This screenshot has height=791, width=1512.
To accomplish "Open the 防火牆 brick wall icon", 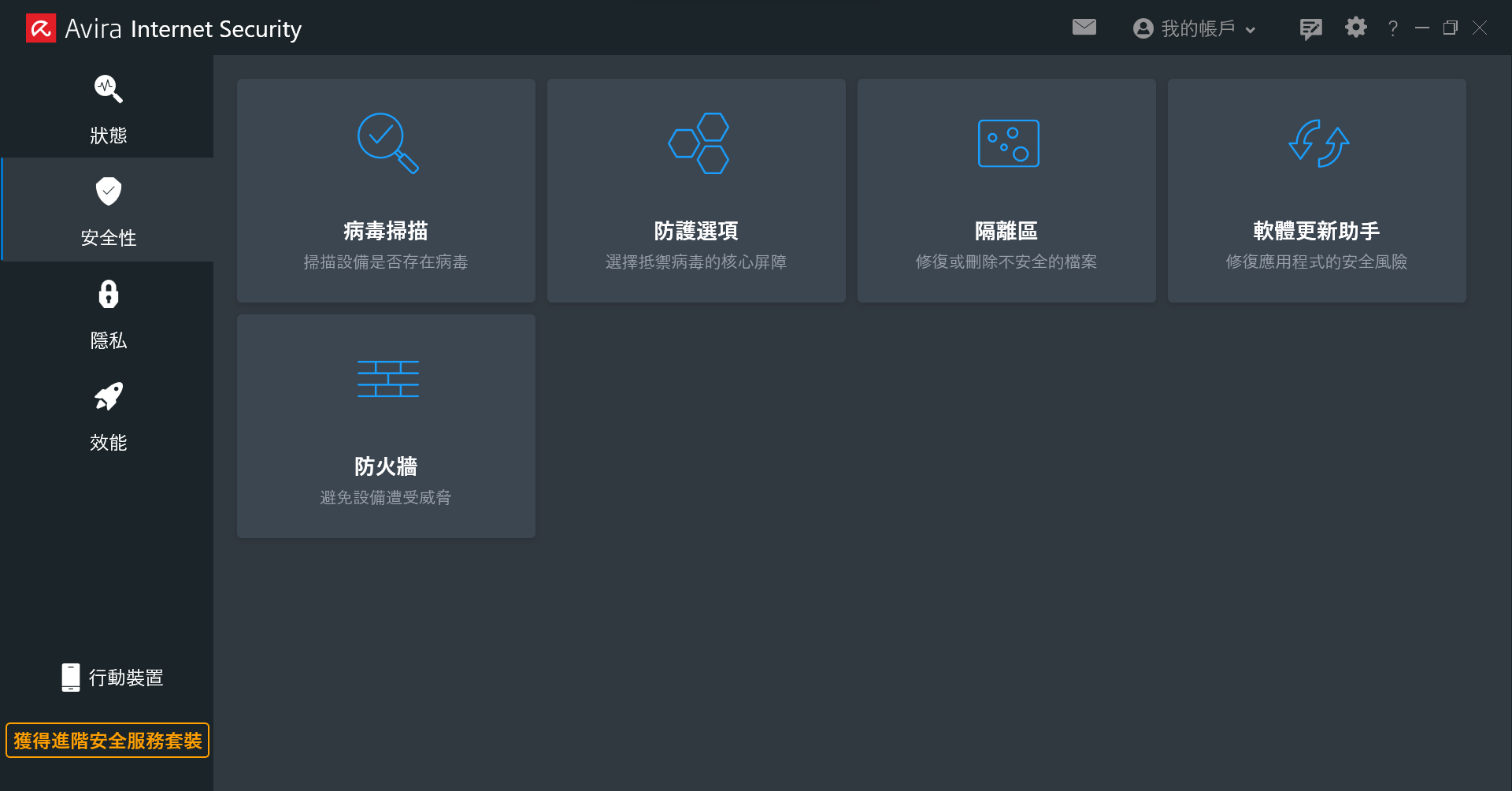I will coord(387,379).
